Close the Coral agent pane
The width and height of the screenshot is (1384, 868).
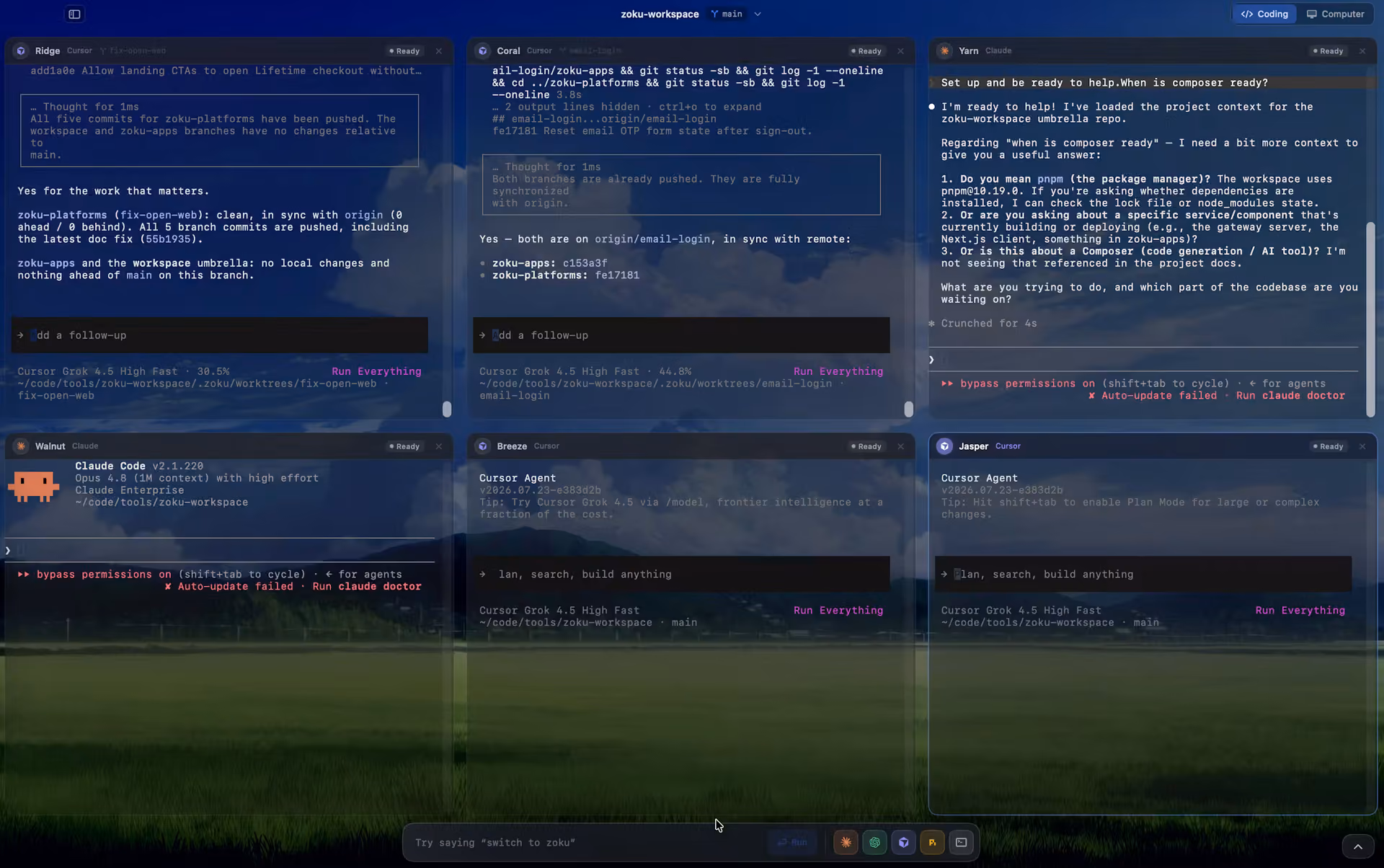(x=900, y=51)
